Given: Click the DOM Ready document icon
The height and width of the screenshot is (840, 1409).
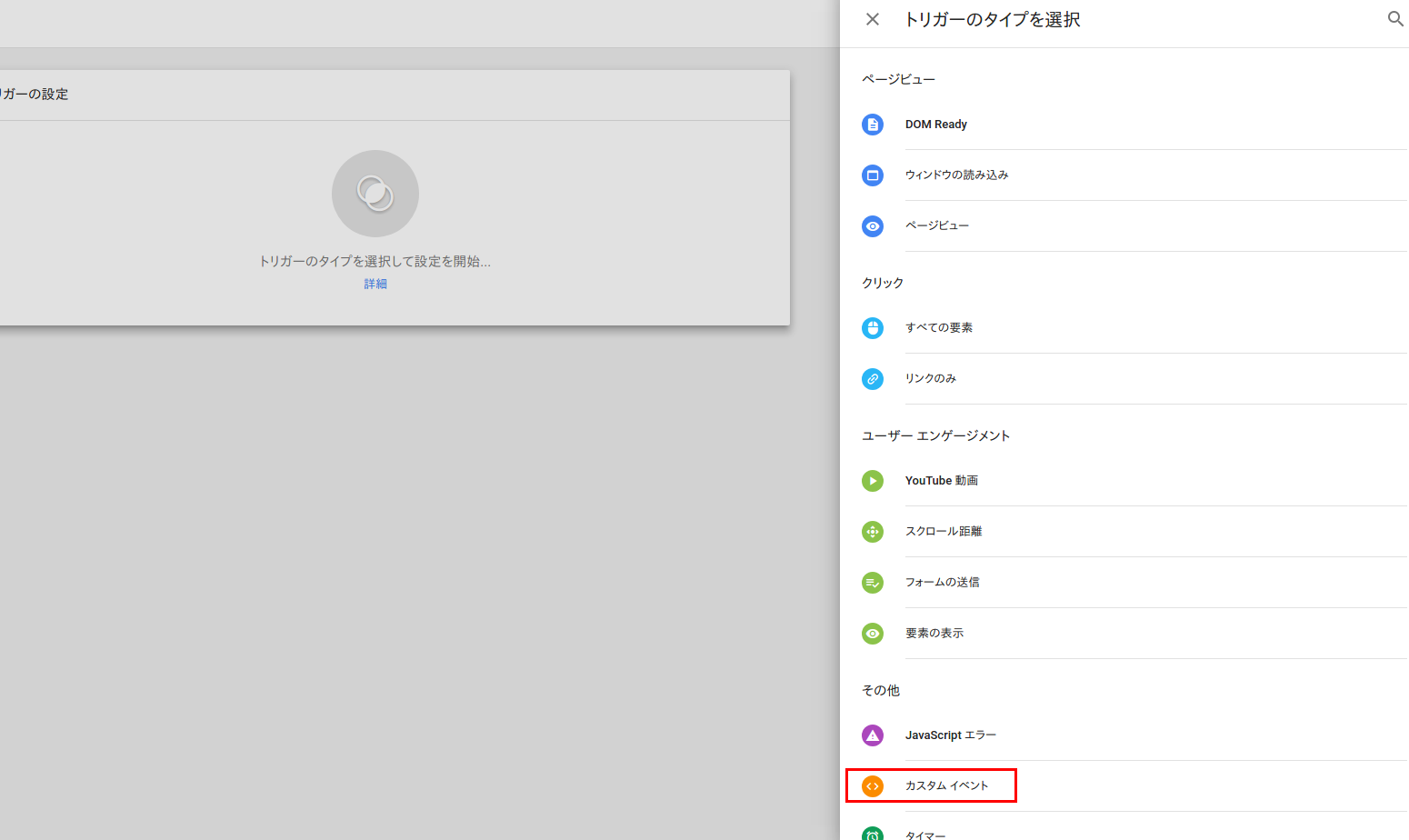Looking at the screenshot, I should (x=873, y=125).
